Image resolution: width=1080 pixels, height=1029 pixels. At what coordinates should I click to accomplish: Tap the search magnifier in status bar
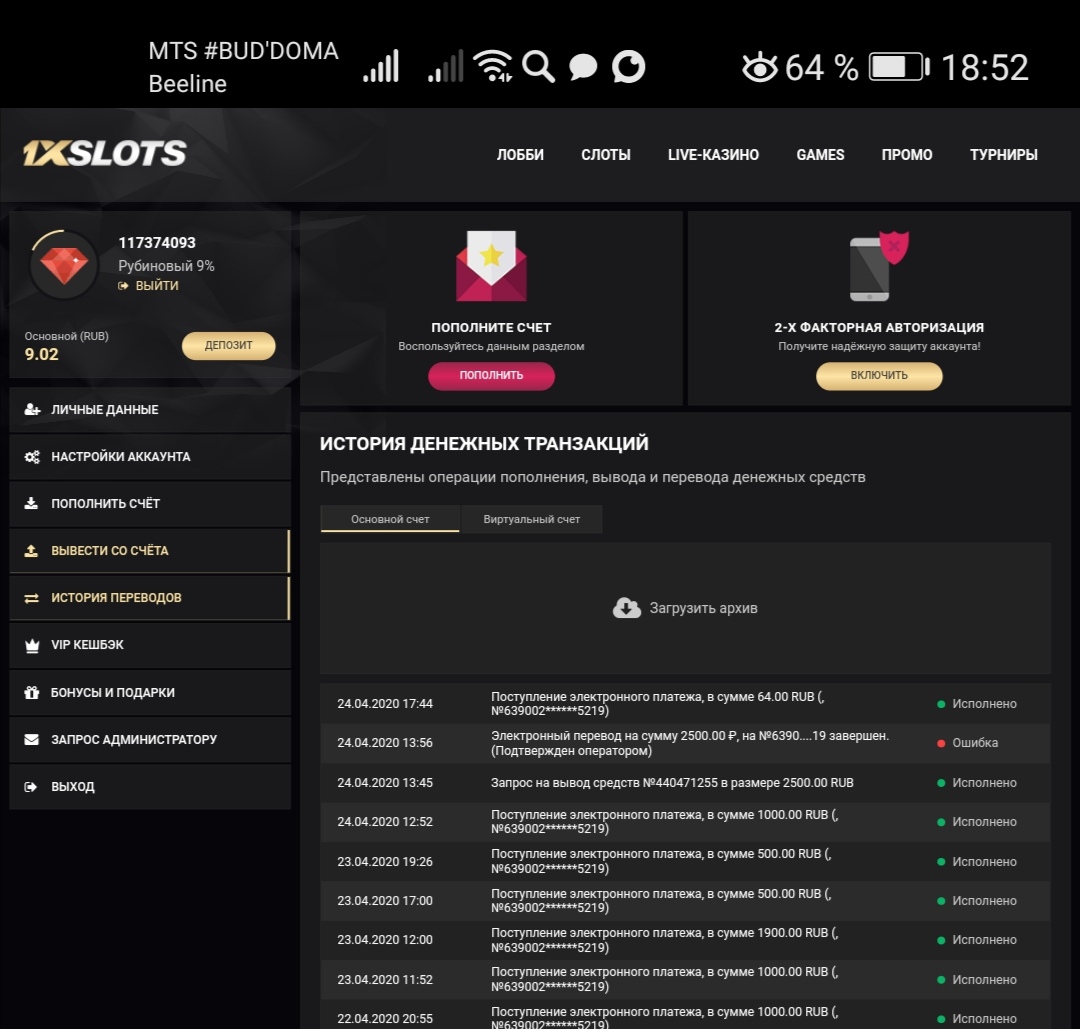click(x=539, y=67)
